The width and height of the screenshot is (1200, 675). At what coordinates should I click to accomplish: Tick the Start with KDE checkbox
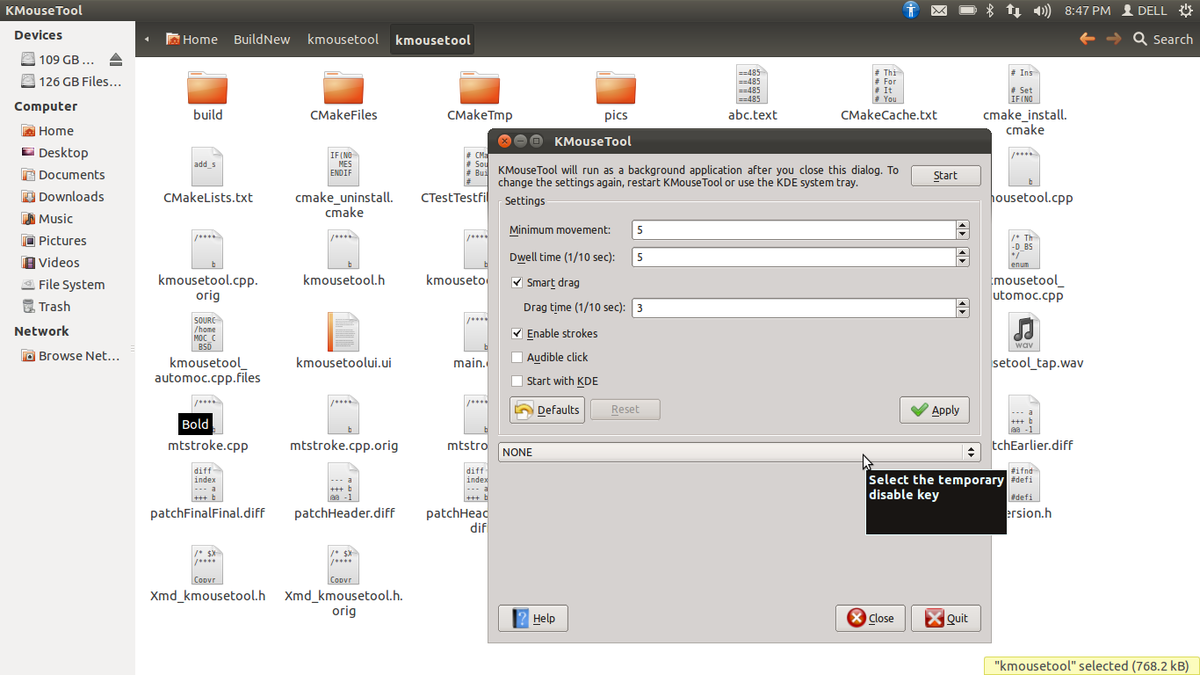[517, 381]
